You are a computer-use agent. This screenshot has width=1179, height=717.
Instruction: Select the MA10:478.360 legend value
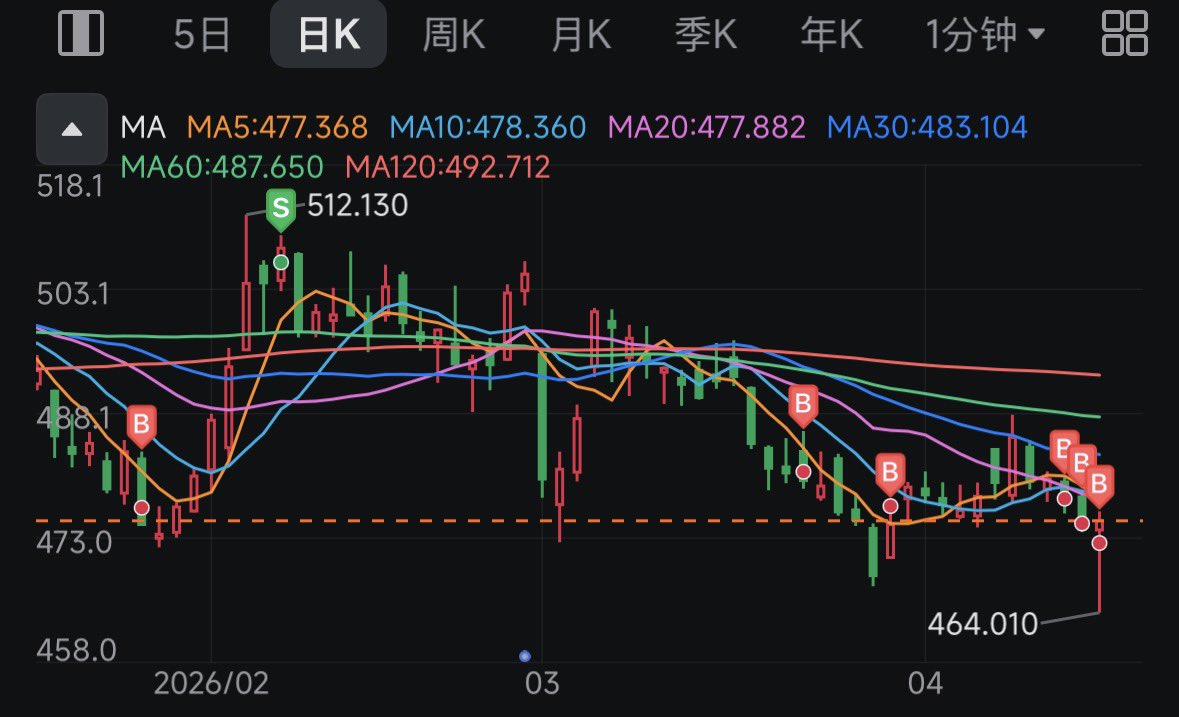(488, 128)
